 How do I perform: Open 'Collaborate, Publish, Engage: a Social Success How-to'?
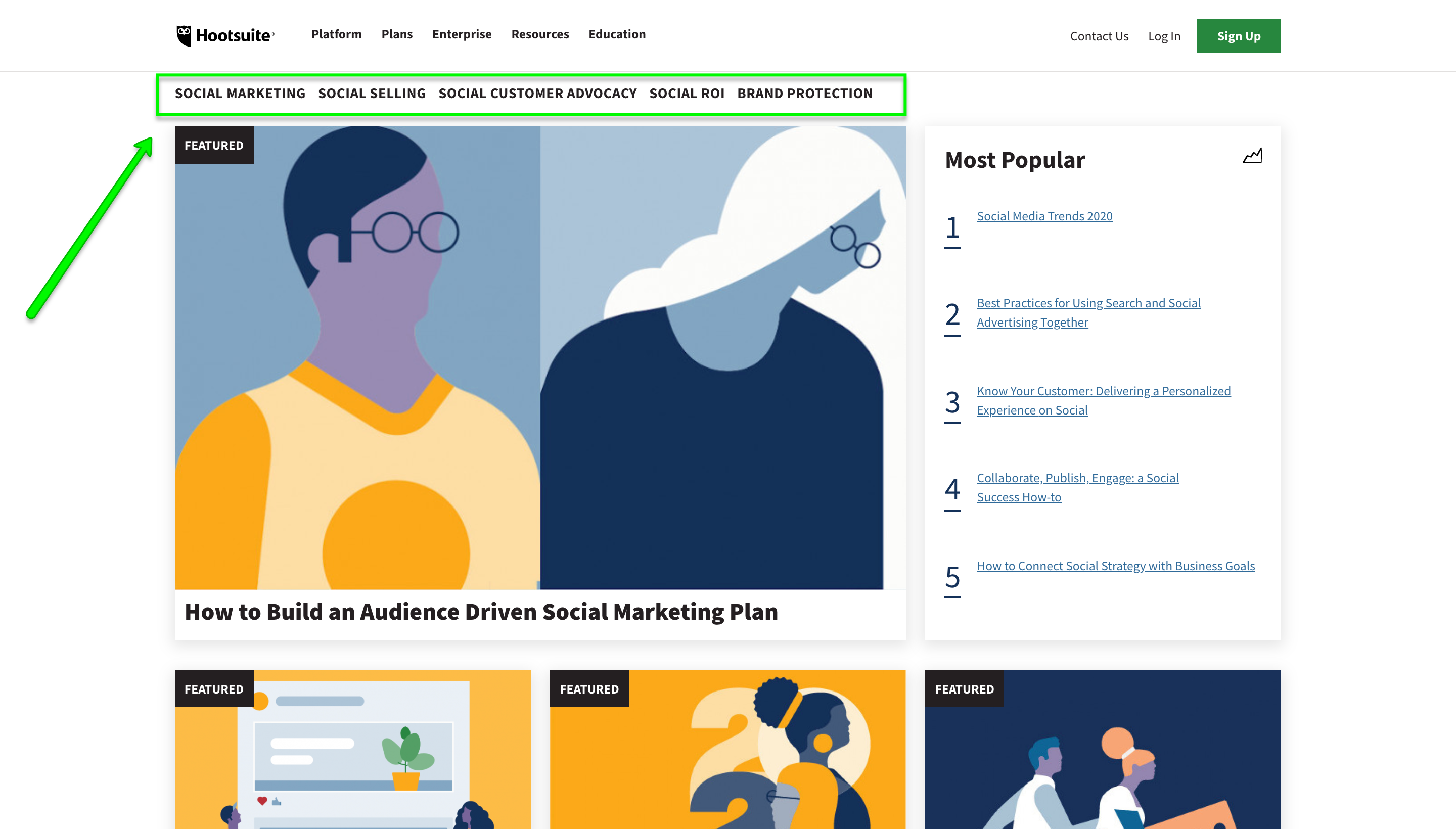coord(1078,487)
